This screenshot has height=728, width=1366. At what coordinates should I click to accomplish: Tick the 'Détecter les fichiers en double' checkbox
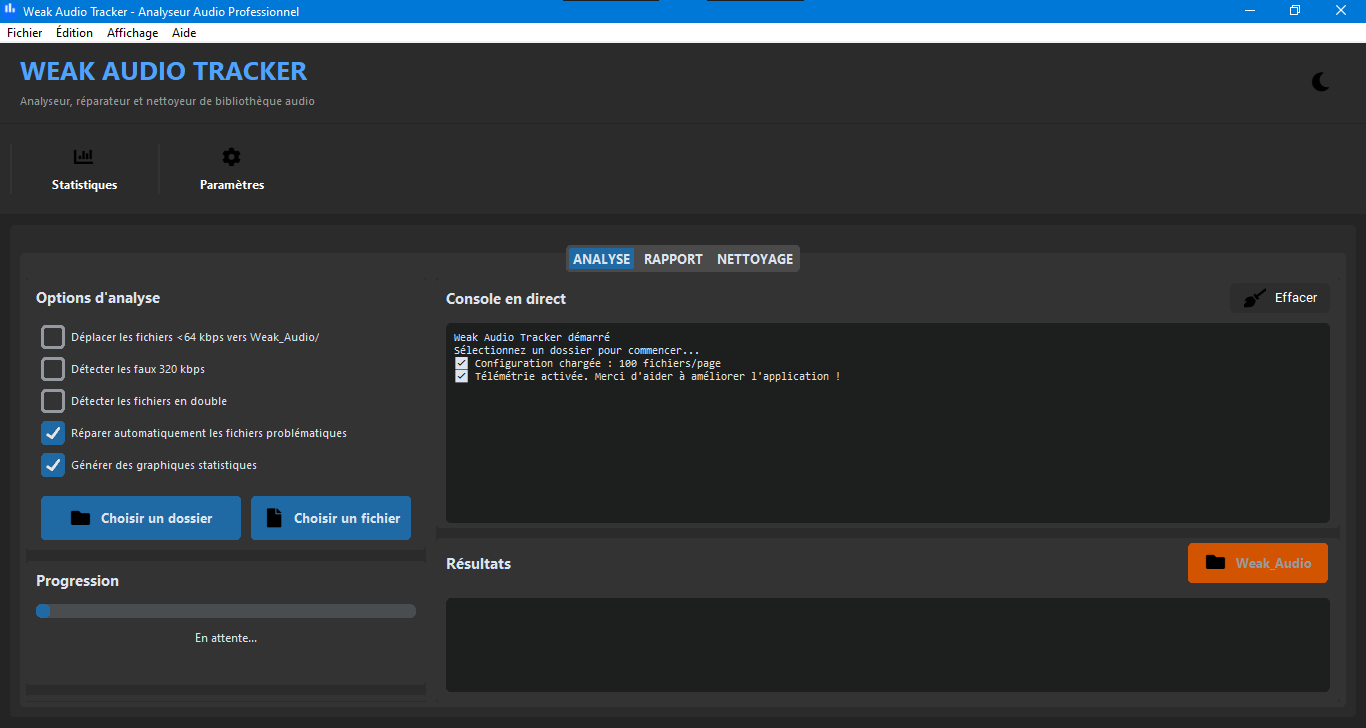[53, 401]
